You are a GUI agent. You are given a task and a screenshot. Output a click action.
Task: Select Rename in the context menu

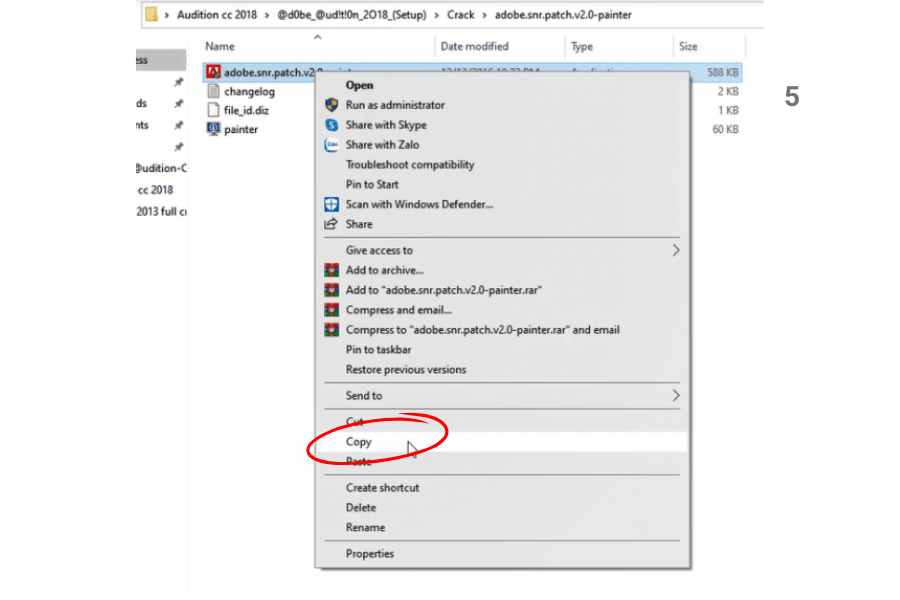coord(365,528)
